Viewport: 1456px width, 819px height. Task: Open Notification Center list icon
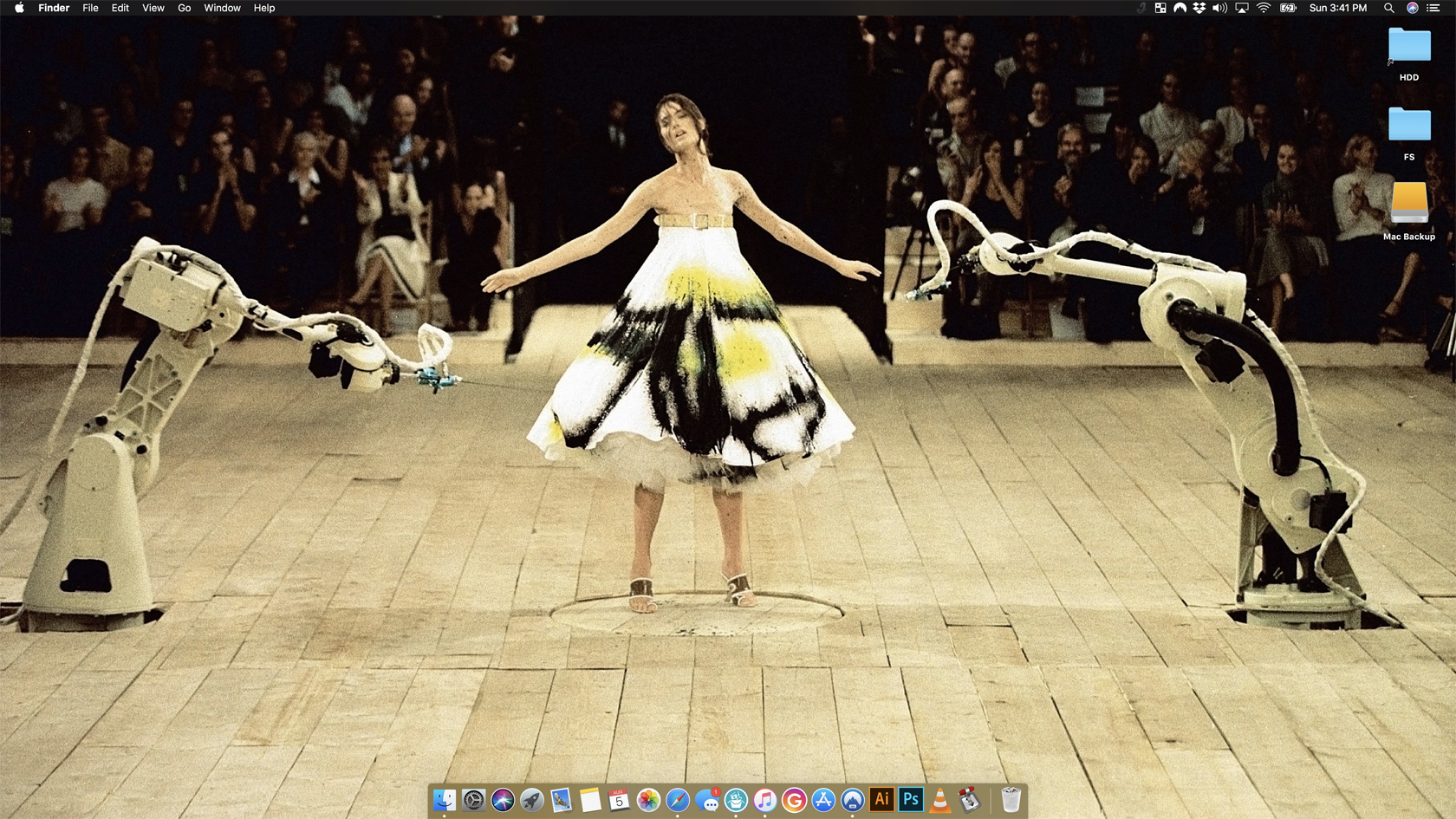click(1433, 8)
